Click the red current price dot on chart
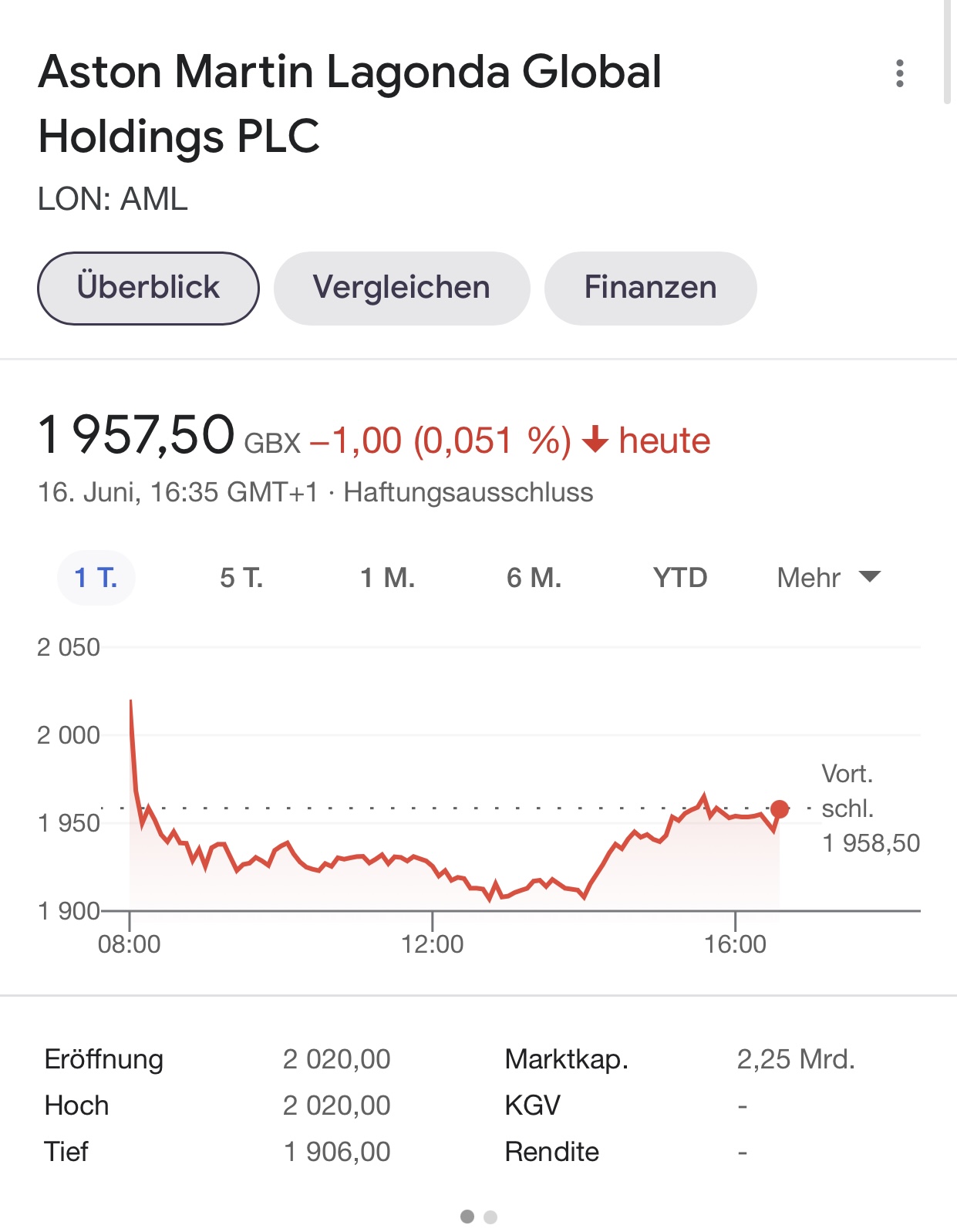957x1232 pixels. (780, 809)
